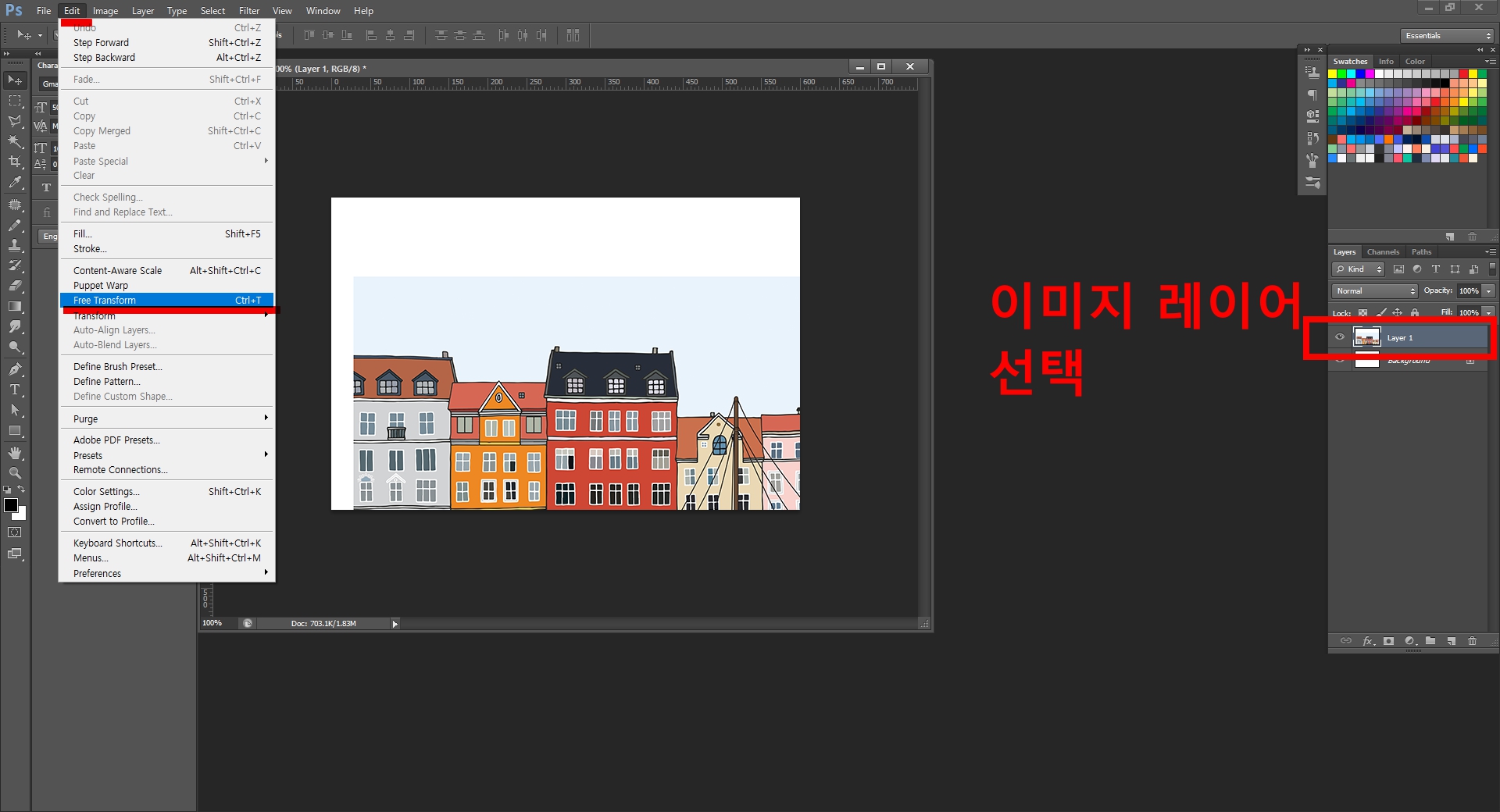Viewport: 1500px width, 812px height.
Task: Open the Opacity value dropdown
Action: coord(1489,290)
